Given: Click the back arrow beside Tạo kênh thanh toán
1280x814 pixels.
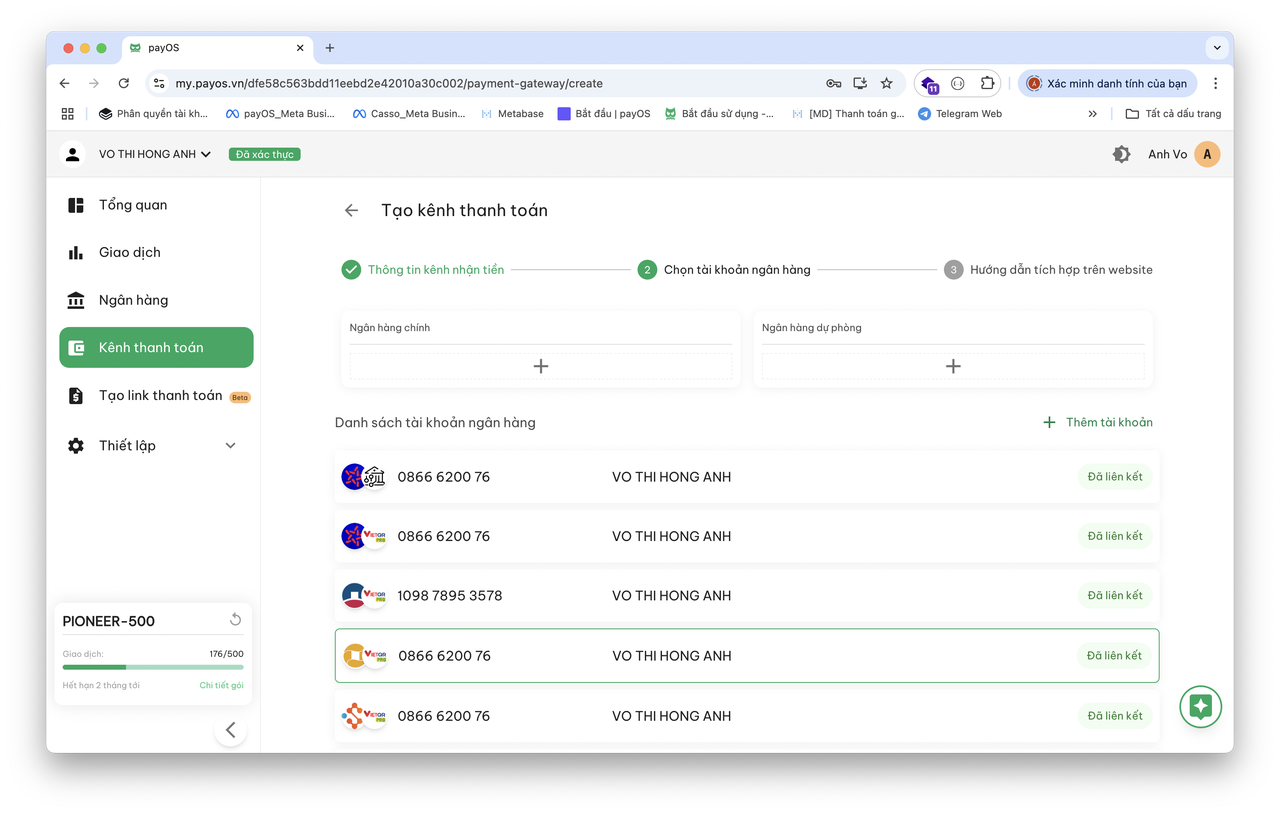Looking at the screenshot, I should point(351,210).
